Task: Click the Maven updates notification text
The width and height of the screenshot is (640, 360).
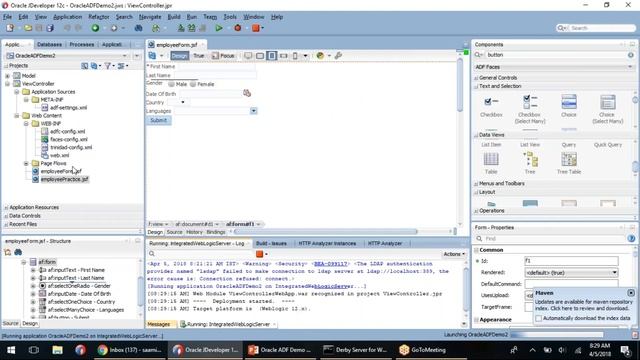Action: [x=583, y=305]
